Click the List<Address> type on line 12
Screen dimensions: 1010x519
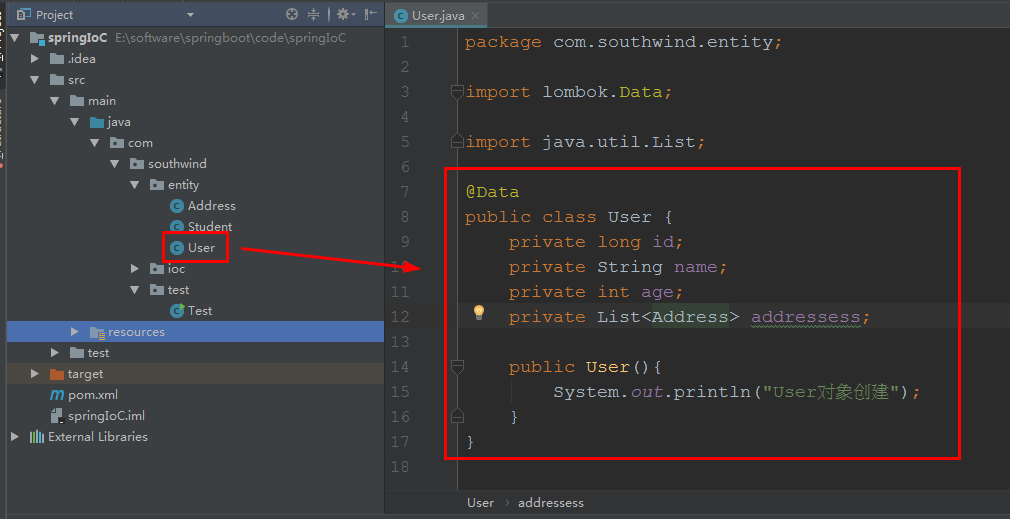668,317
